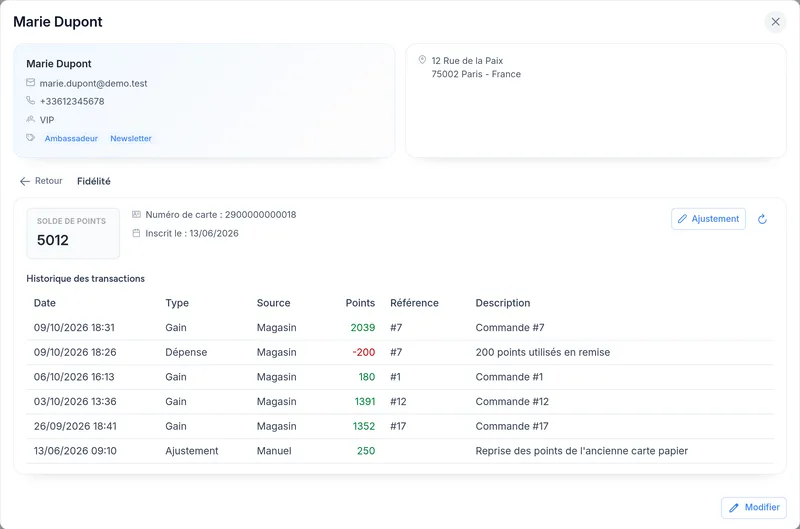Click the refresh loyalty icon
The image size is (800, 529).
pyautogui.click(x=762, y=219)
